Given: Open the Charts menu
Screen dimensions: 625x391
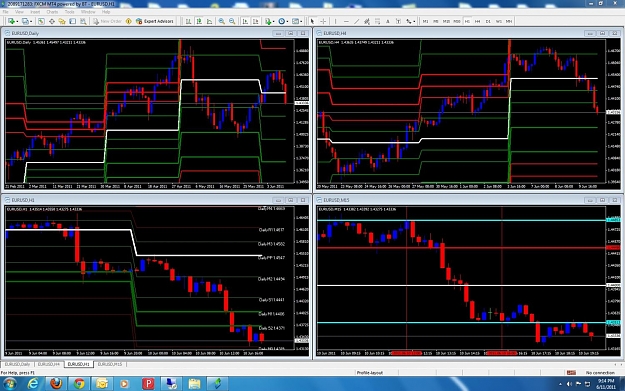Looking at the screenshot, I should click(52, 12).
